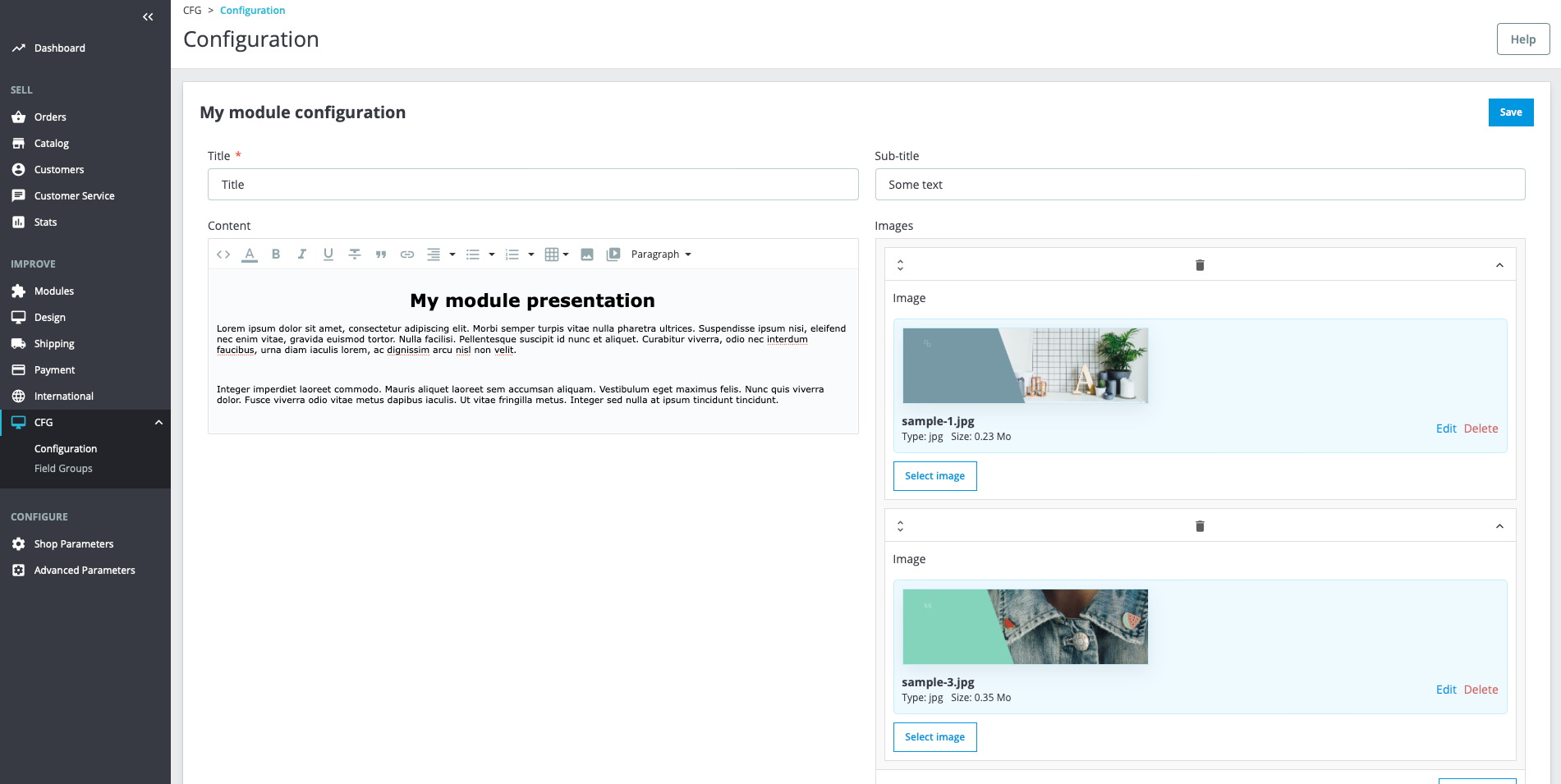Open the text color picker in editor

point(250,254)
